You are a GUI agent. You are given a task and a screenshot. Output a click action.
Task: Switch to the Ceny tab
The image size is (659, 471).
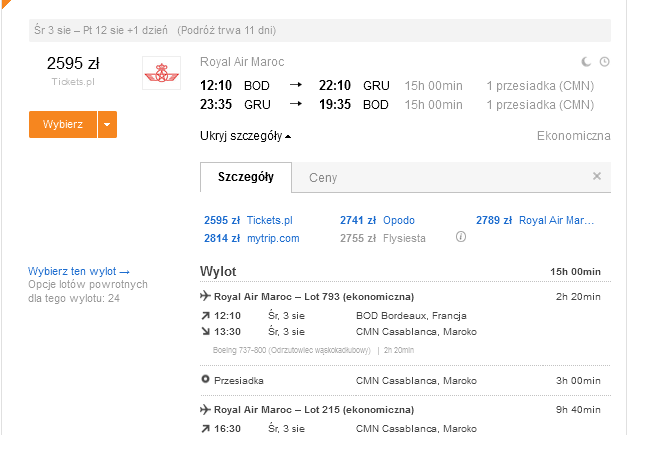pos(323,178)
